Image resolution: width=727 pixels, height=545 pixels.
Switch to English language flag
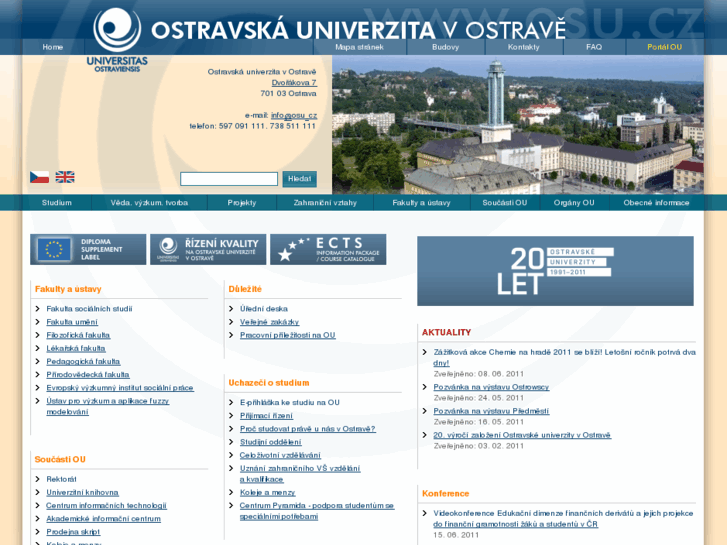65,177
